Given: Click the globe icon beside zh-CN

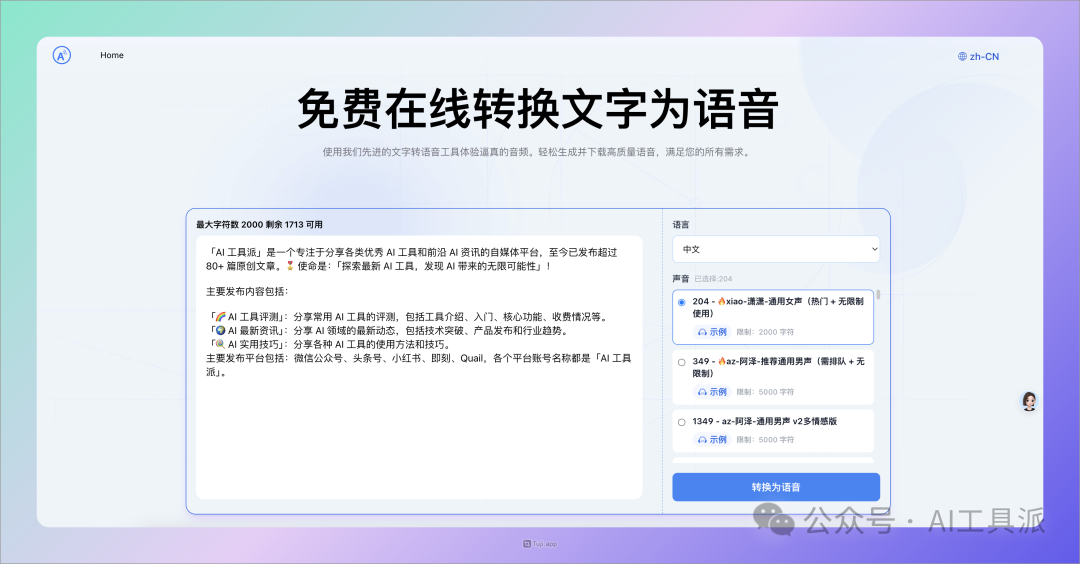Looking at the screenshot, I should (962, 56).
